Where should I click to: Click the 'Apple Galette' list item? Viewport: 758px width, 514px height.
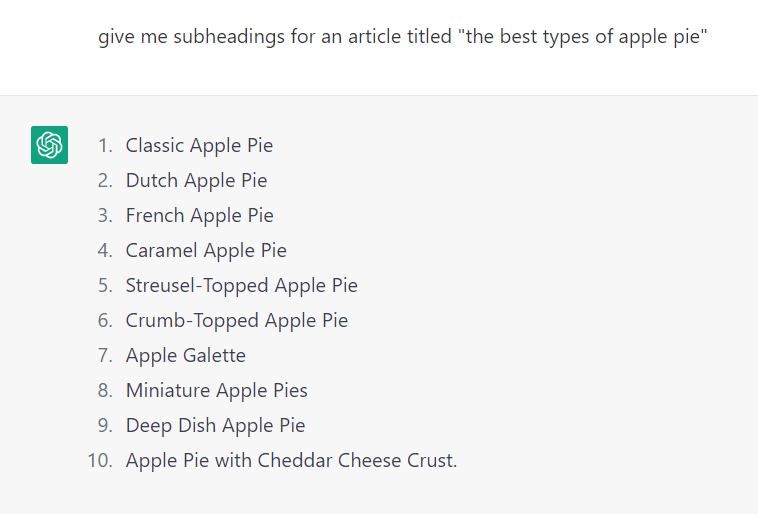tap(186, 355)
